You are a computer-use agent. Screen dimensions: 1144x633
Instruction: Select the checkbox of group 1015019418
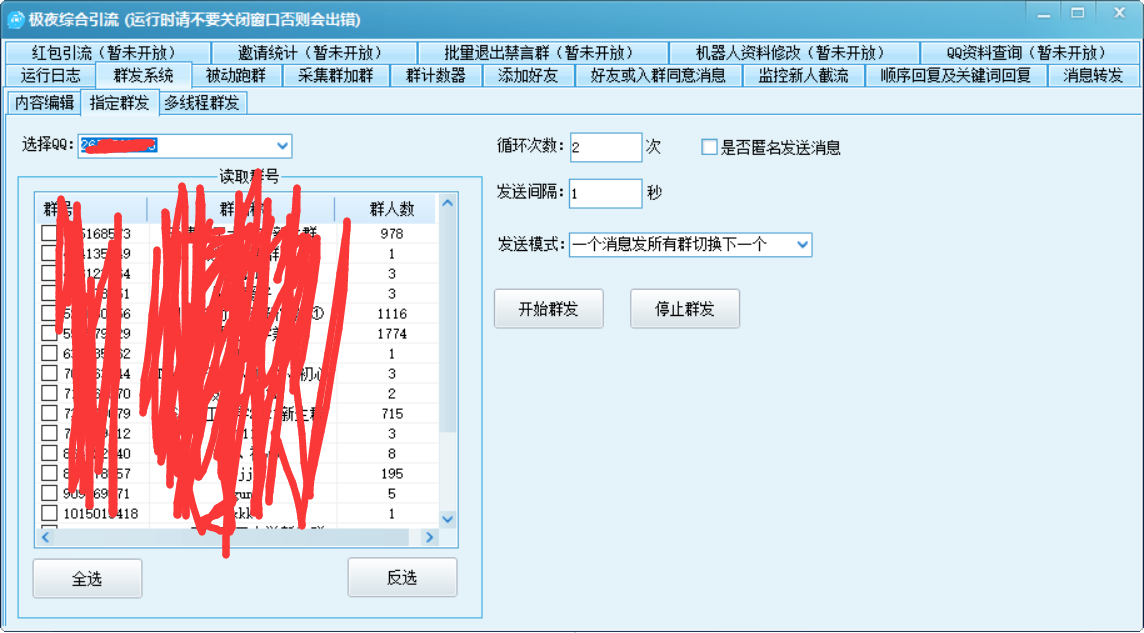(49, 513)
